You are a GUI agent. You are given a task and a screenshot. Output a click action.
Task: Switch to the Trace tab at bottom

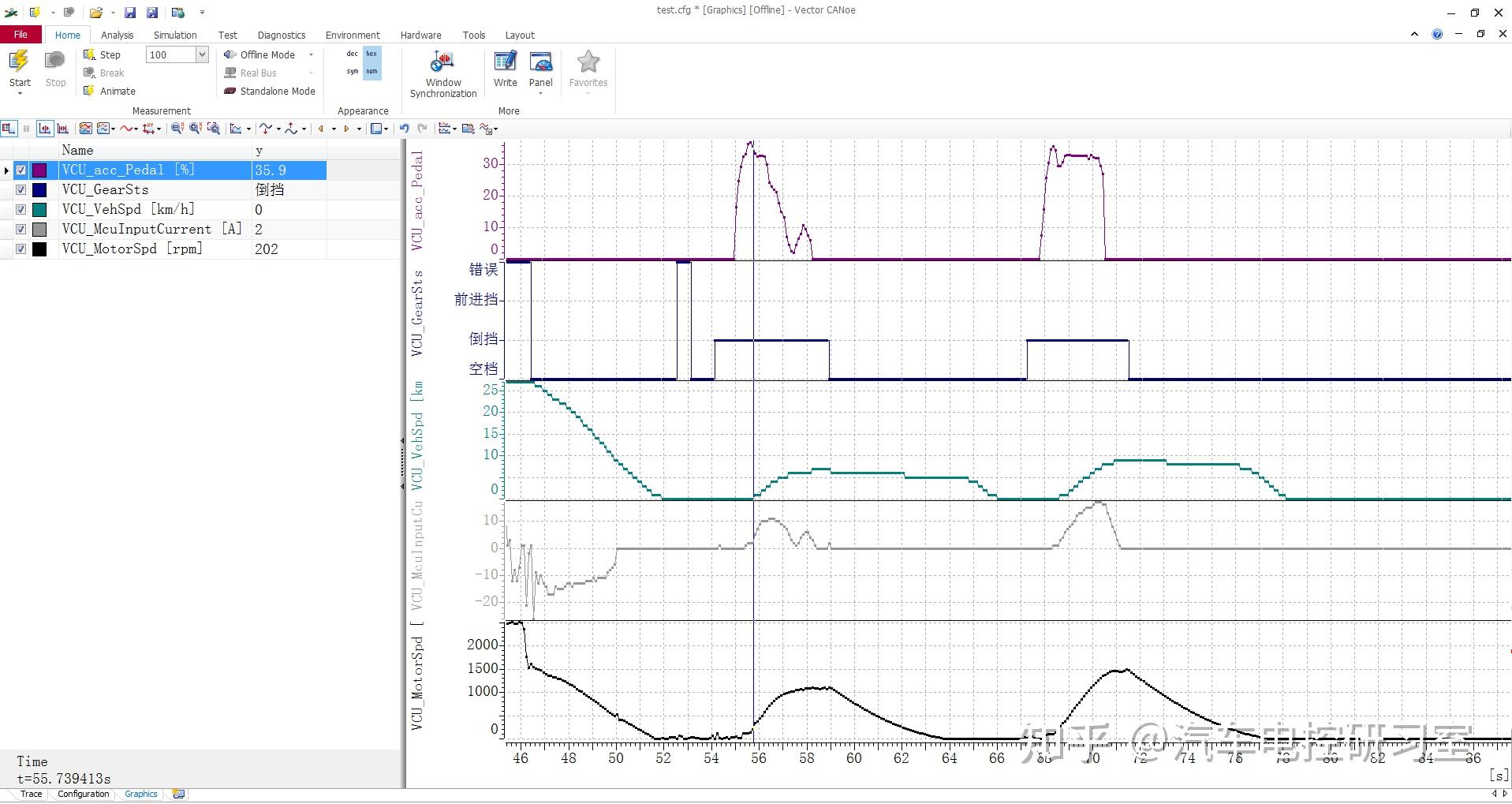(32, 794)
